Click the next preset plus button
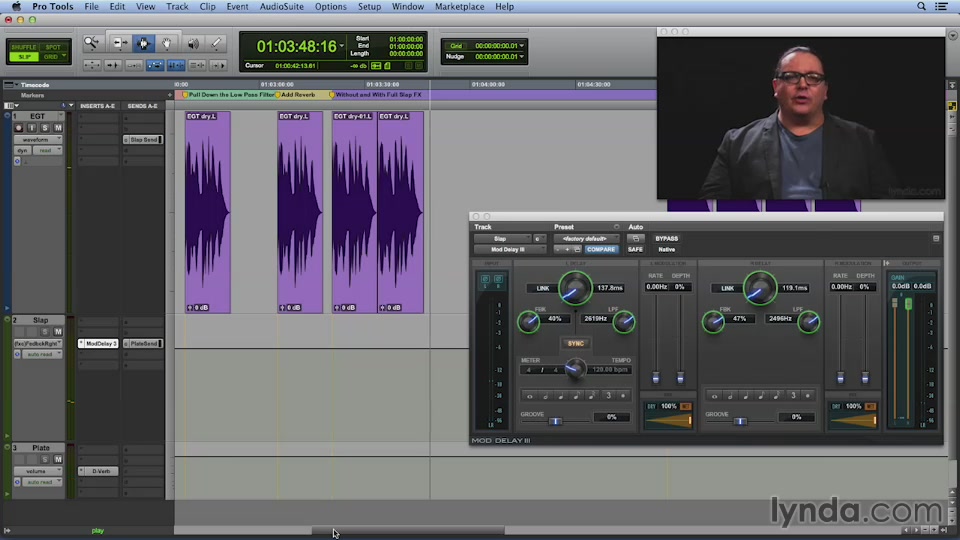The width and height of the screenshot is (960, 540). tap(567, 250)
